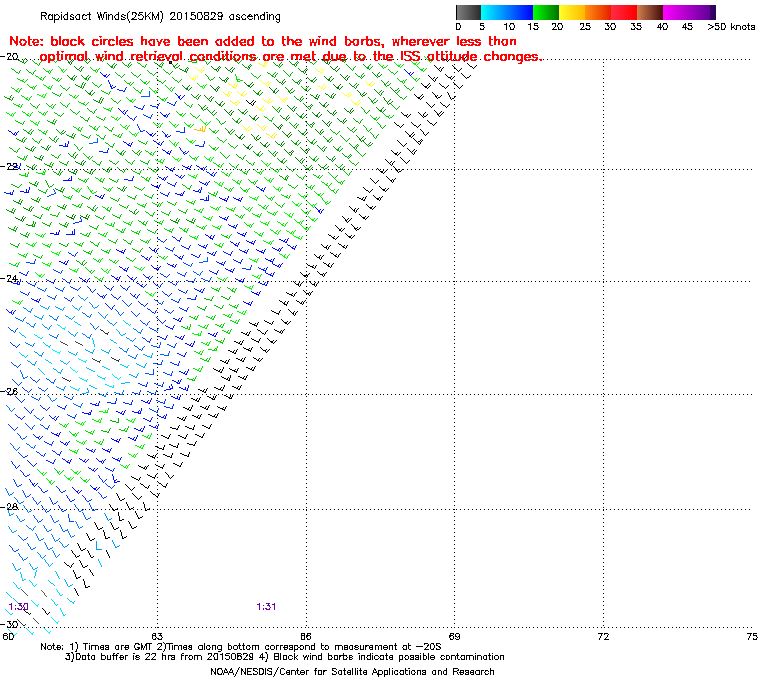This screenshot has height=688, width=760.
Task: Click the NOAA/NESDIS credit line
Action: tap(352, 672)
